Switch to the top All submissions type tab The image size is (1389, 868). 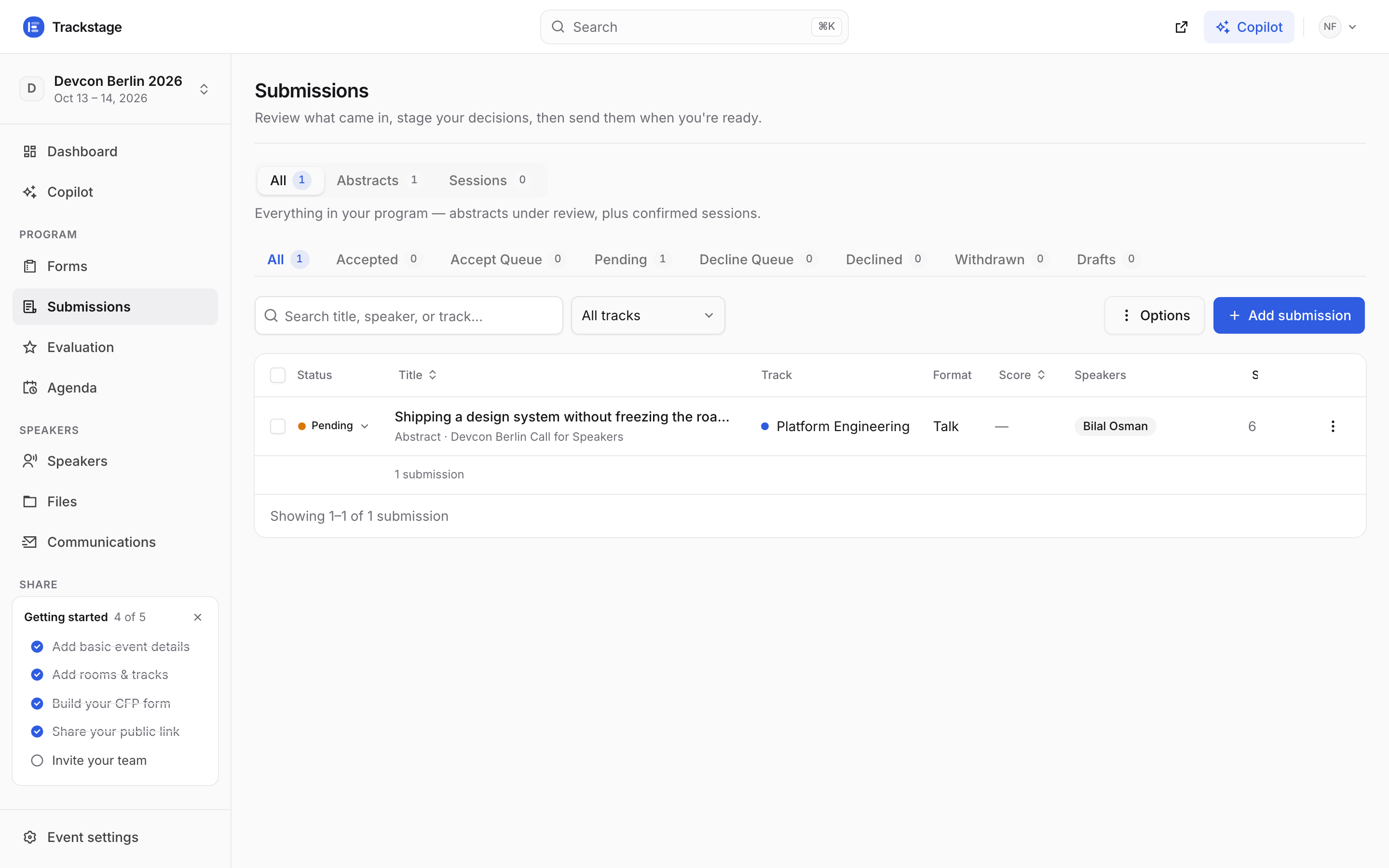coord(290,180)
